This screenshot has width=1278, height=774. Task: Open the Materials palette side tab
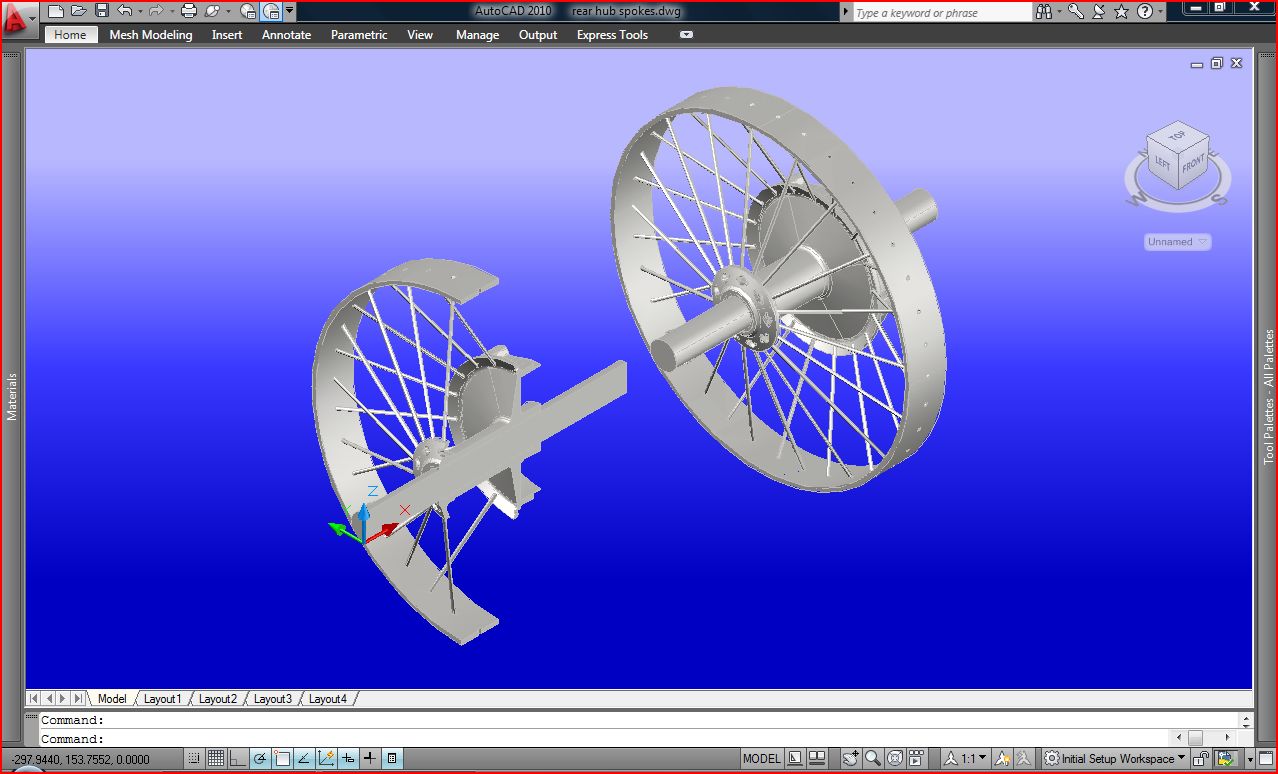[12, 396]
